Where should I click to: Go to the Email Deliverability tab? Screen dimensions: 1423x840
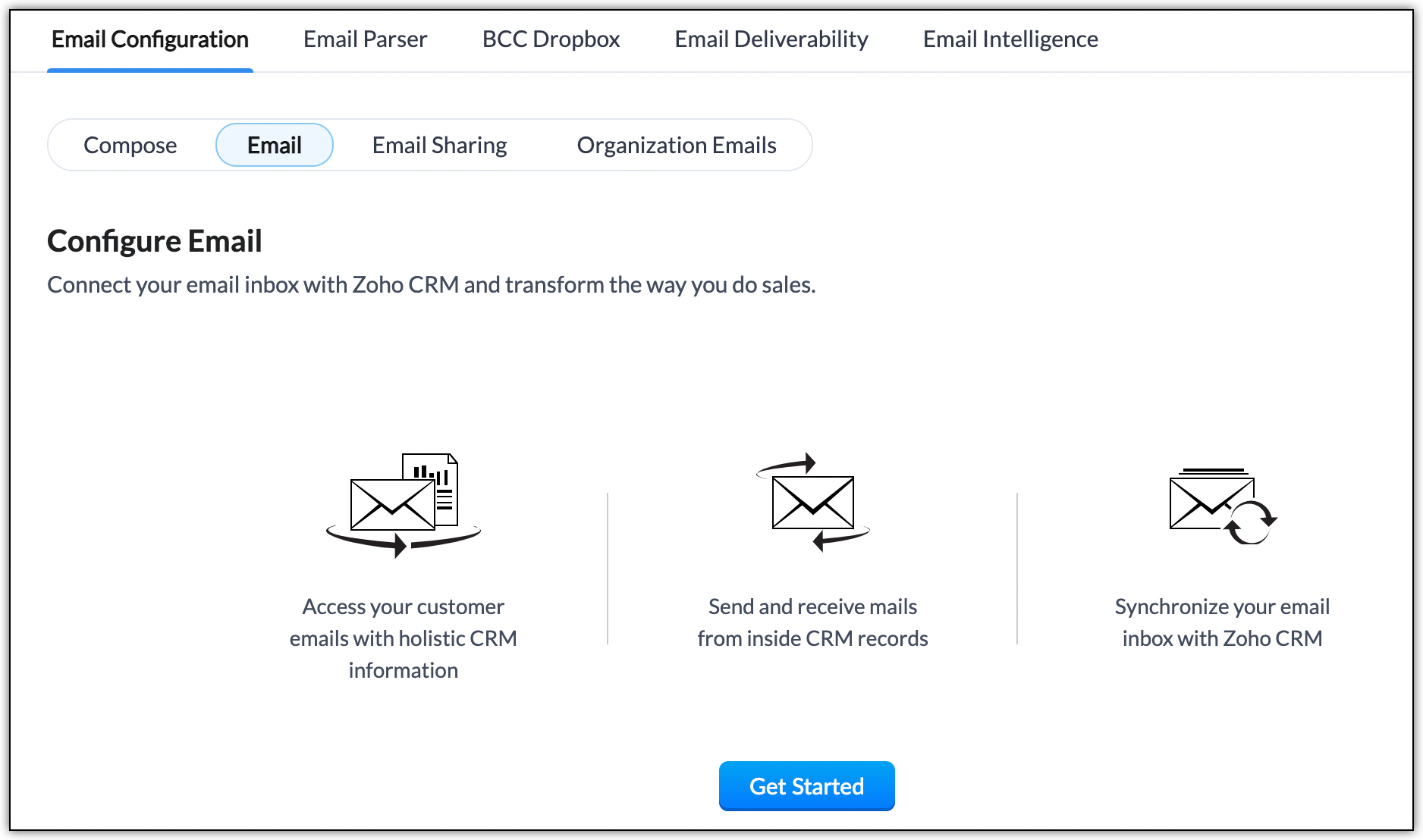[x=771, y=39]
